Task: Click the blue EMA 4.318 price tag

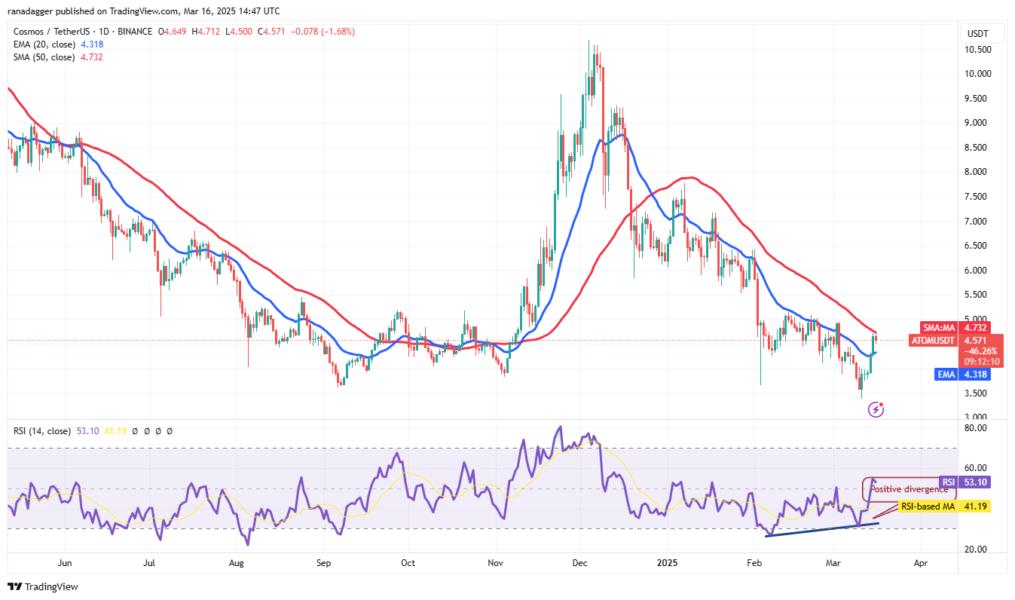Action: tap(963, 374)
